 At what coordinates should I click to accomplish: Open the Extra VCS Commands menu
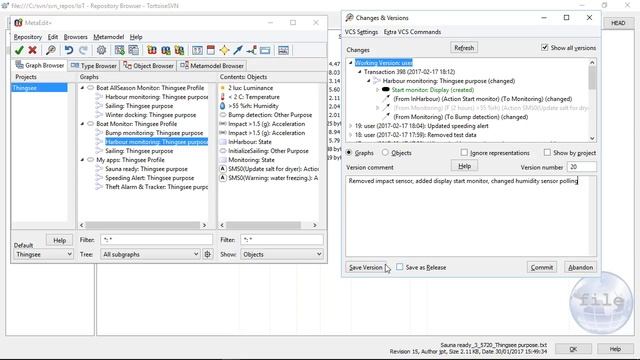[x=412, y=32]
